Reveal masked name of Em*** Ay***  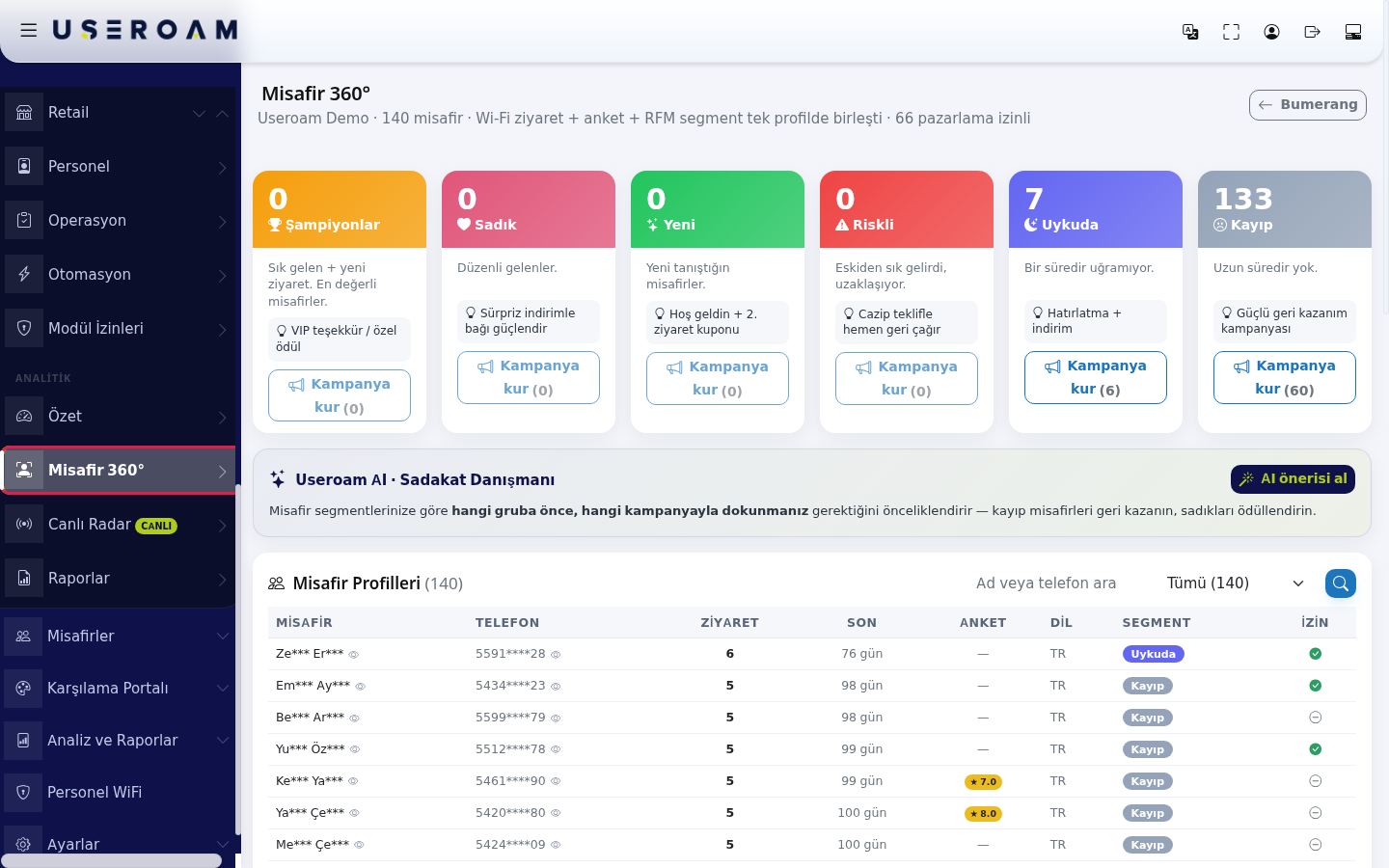[x=360, y=686]
